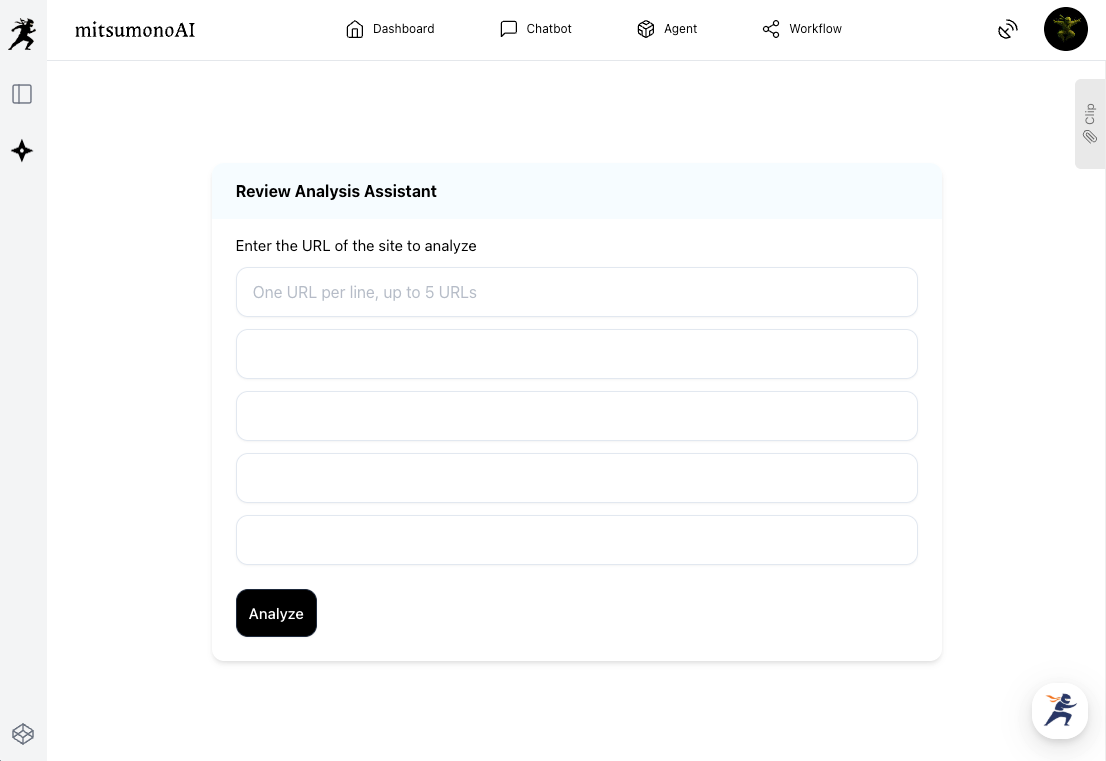Open the Agent section
The height and width of the screenshot is (761, 1106).
pos(667,29)
